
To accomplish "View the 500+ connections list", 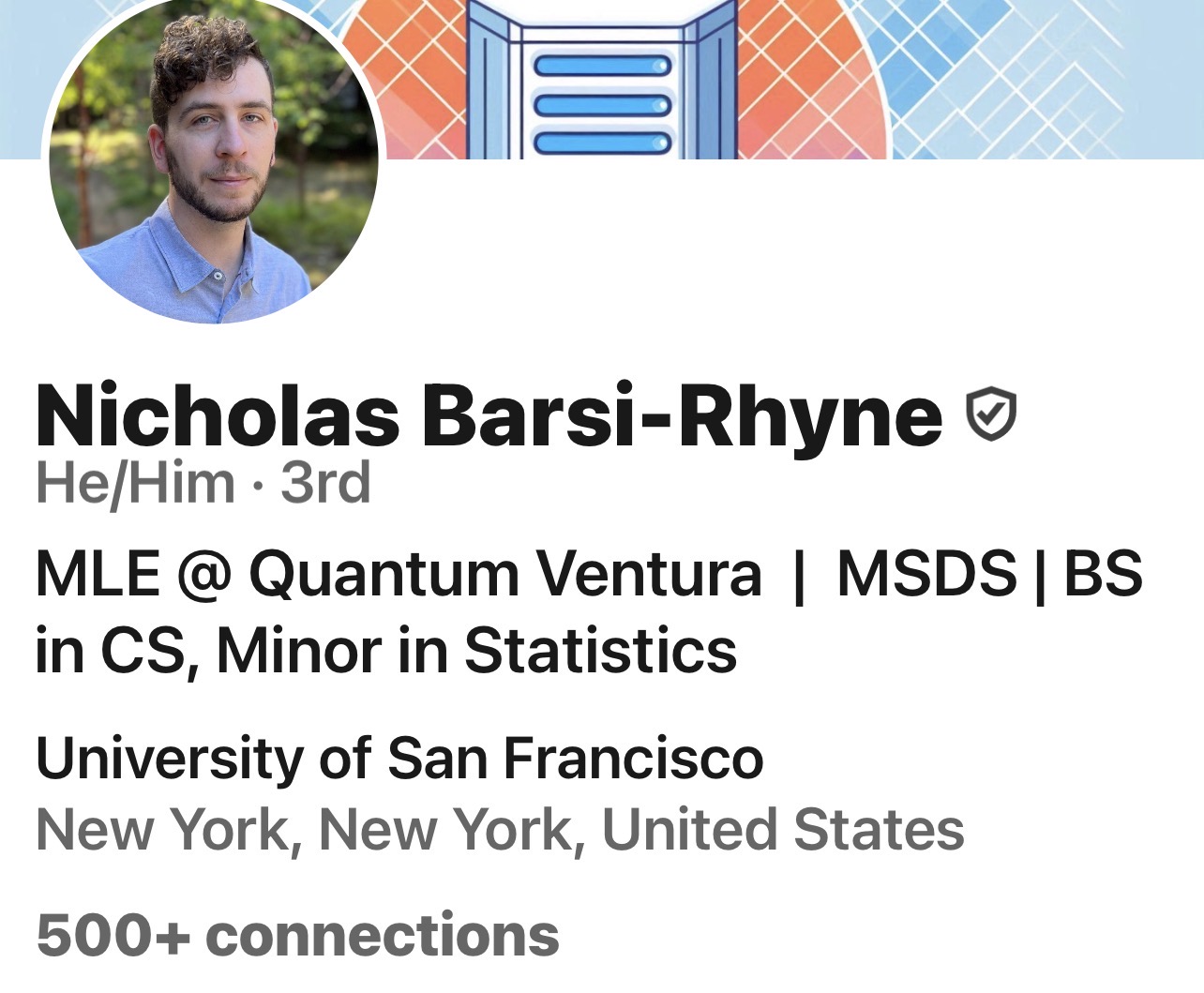I will coord(297,935).
